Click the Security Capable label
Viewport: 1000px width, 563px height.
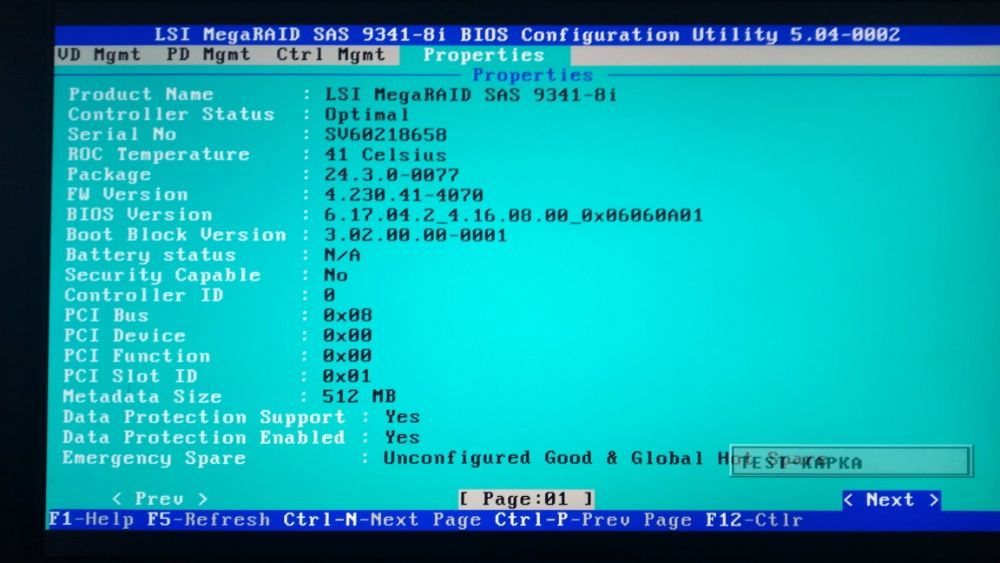coord(163,275)
